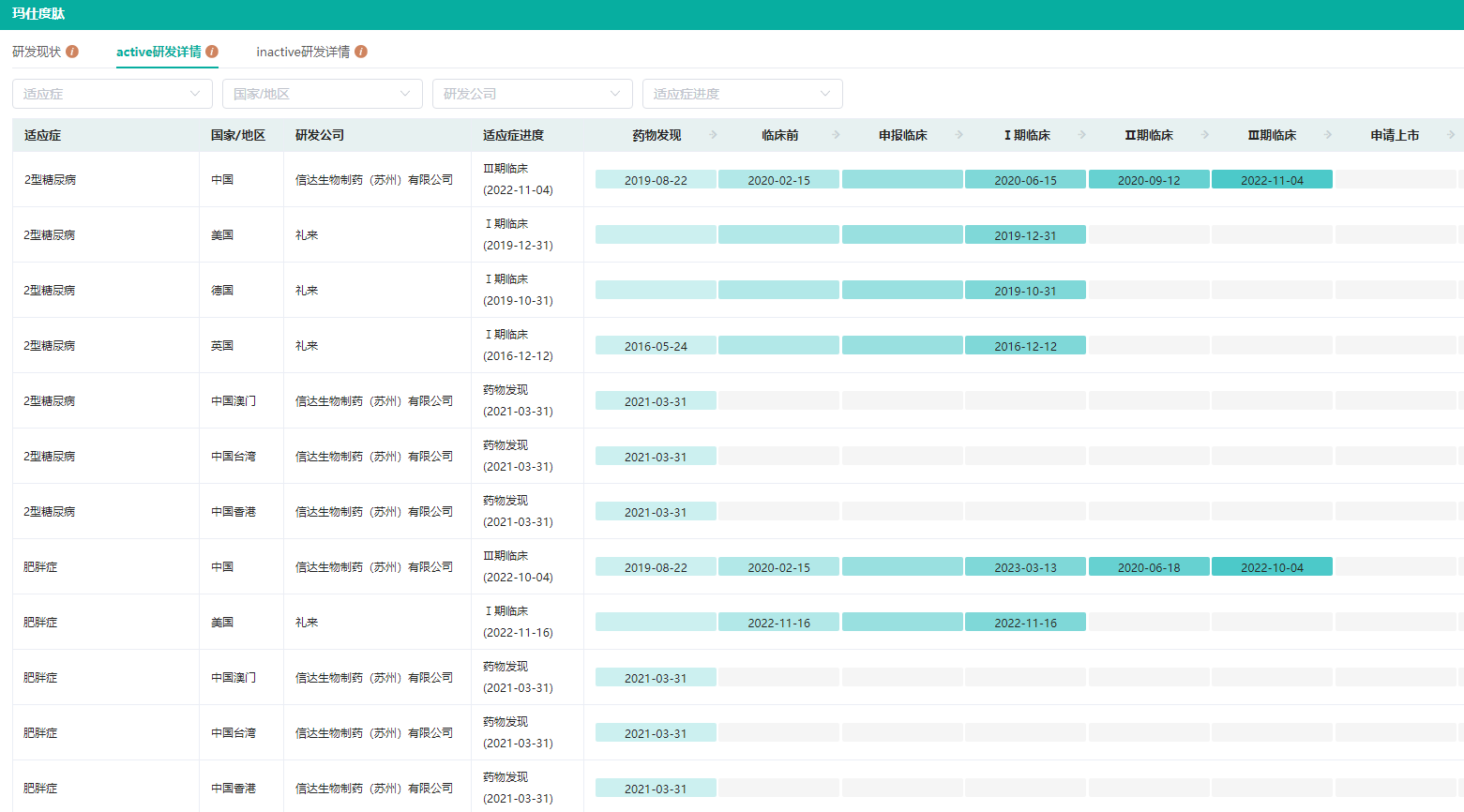Click arrow icon after 申报临床 column header
1464x812 pixels.
tap(959, 135)
